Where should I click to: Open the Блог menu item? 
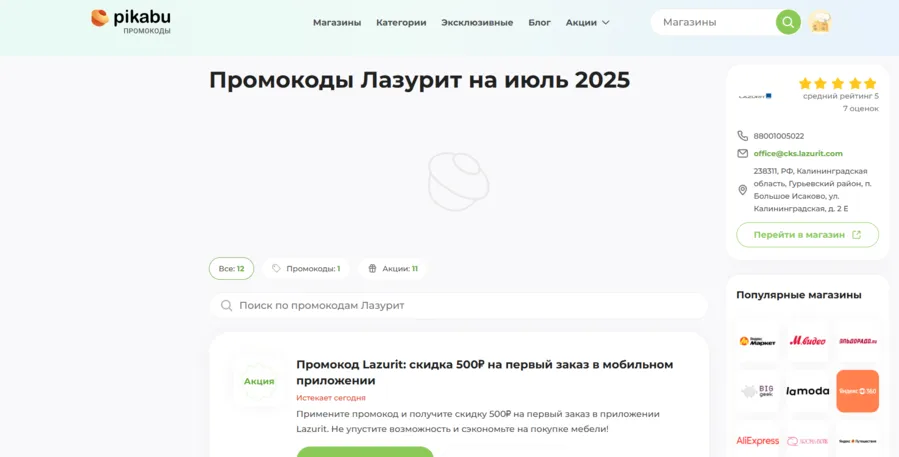539,23
